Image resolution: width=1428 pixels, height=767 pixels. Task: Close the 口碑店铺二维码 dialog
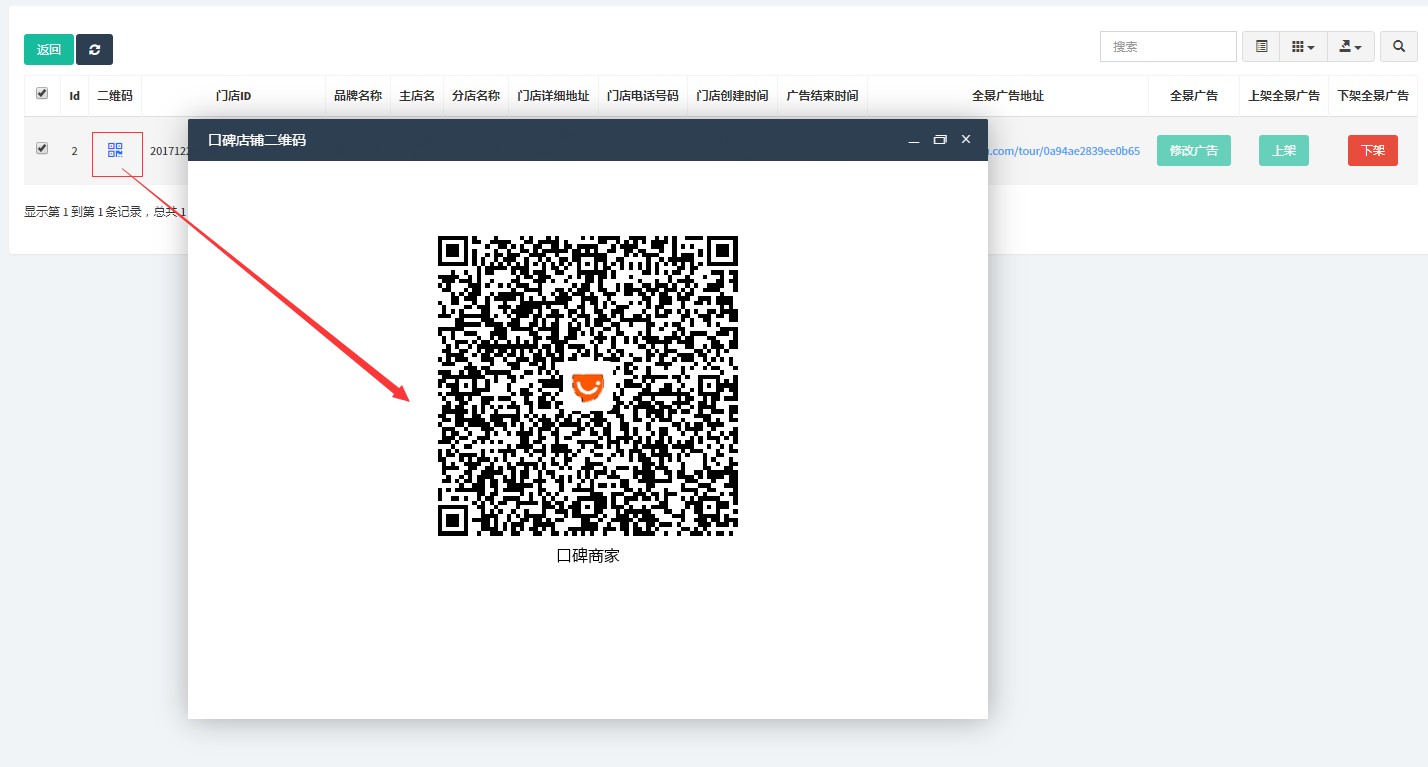click(966, 140)
